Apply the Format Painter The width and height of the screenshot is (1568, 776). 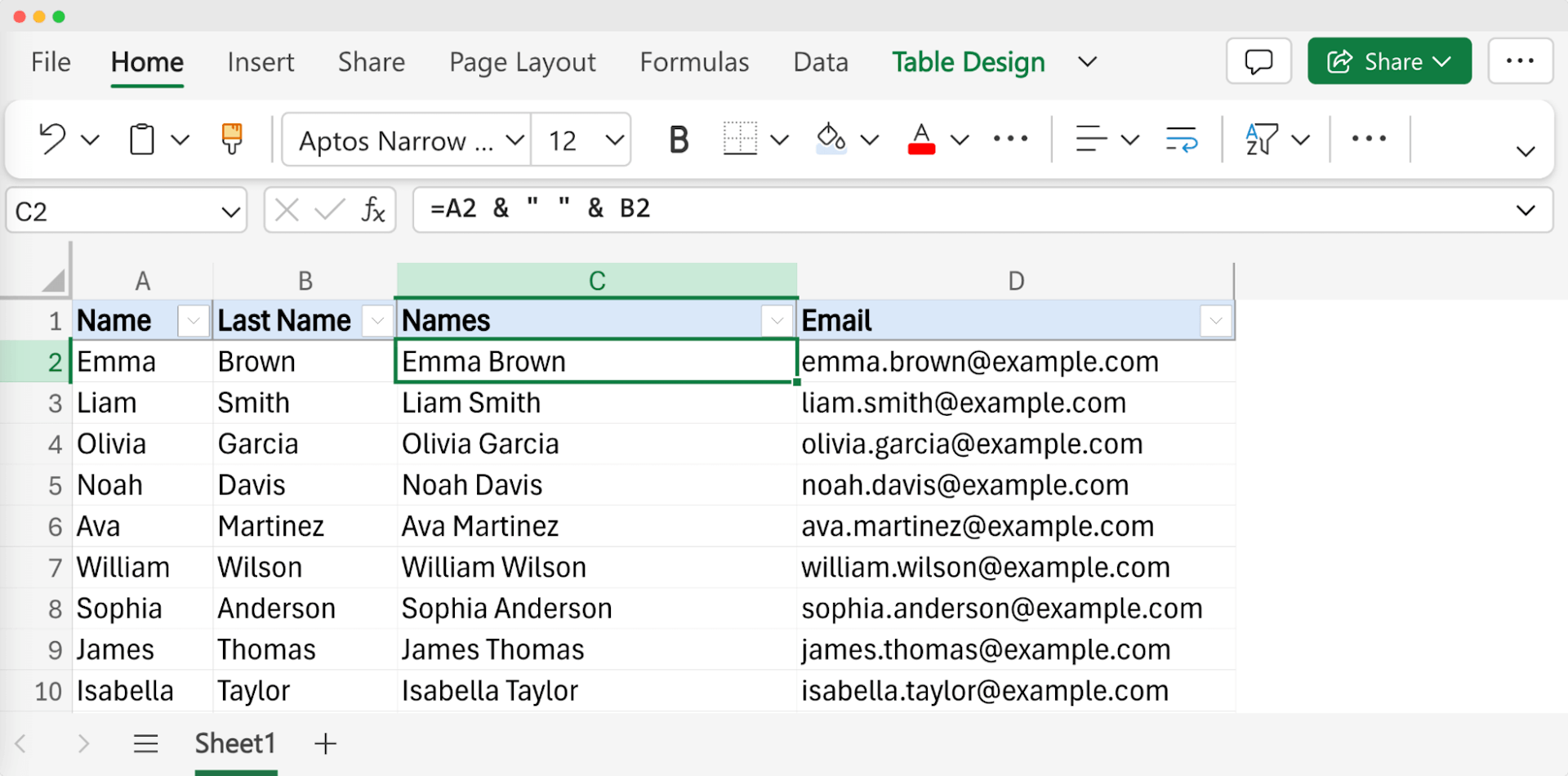[x=231, y=139]
